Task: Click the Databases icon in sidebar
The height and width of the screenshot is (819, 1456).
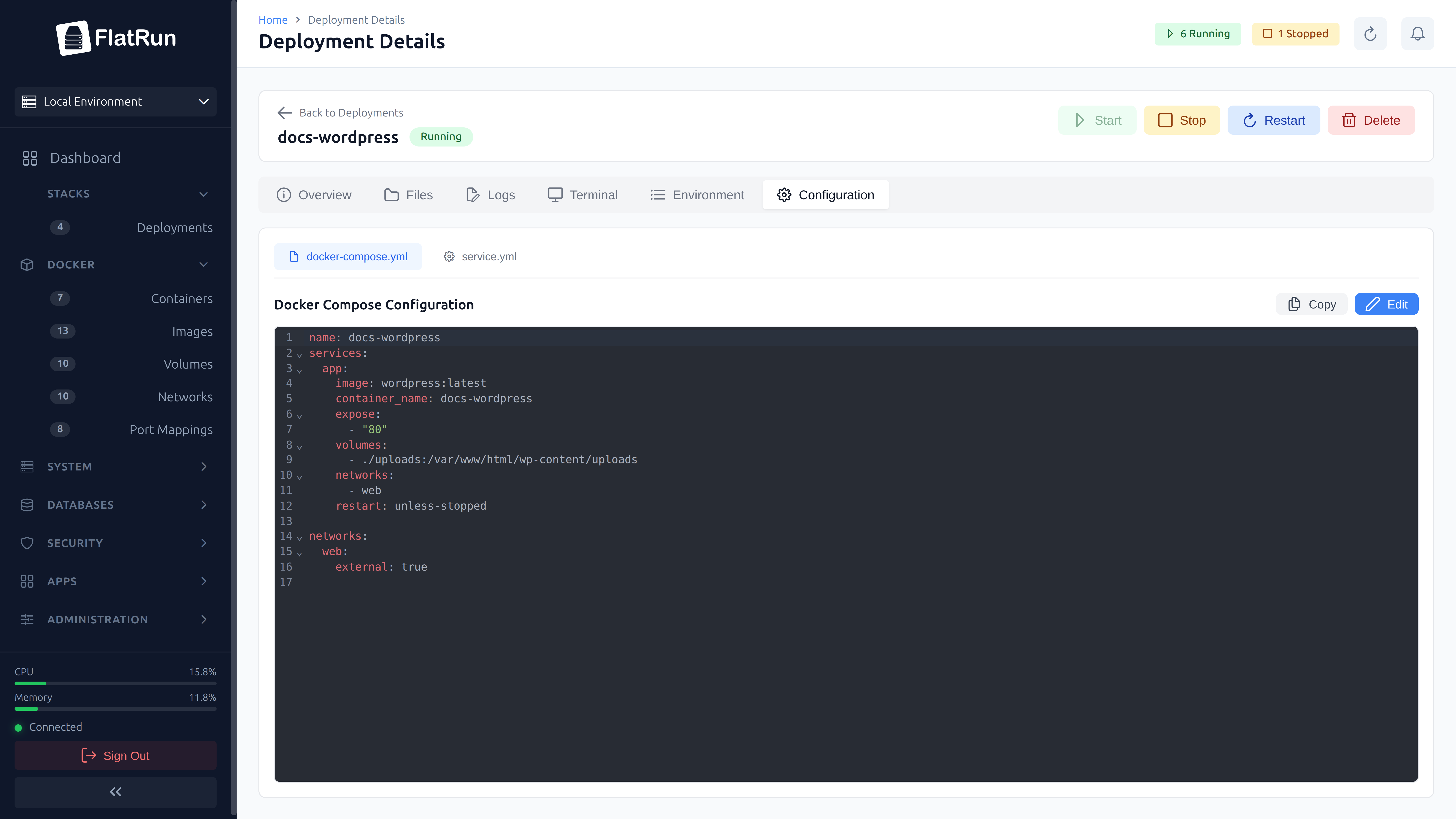Action: coord(27,505)
